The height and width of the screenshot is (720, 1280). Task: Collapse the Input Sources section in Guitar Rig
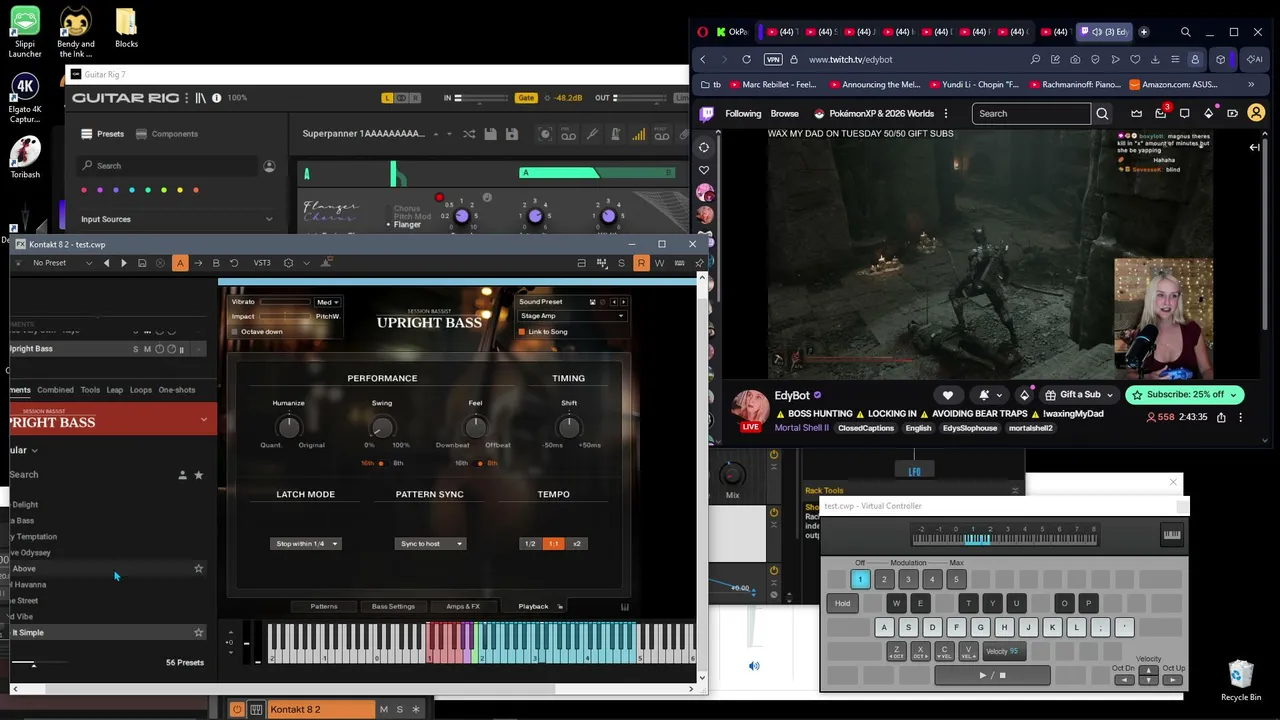pos(269,219)
